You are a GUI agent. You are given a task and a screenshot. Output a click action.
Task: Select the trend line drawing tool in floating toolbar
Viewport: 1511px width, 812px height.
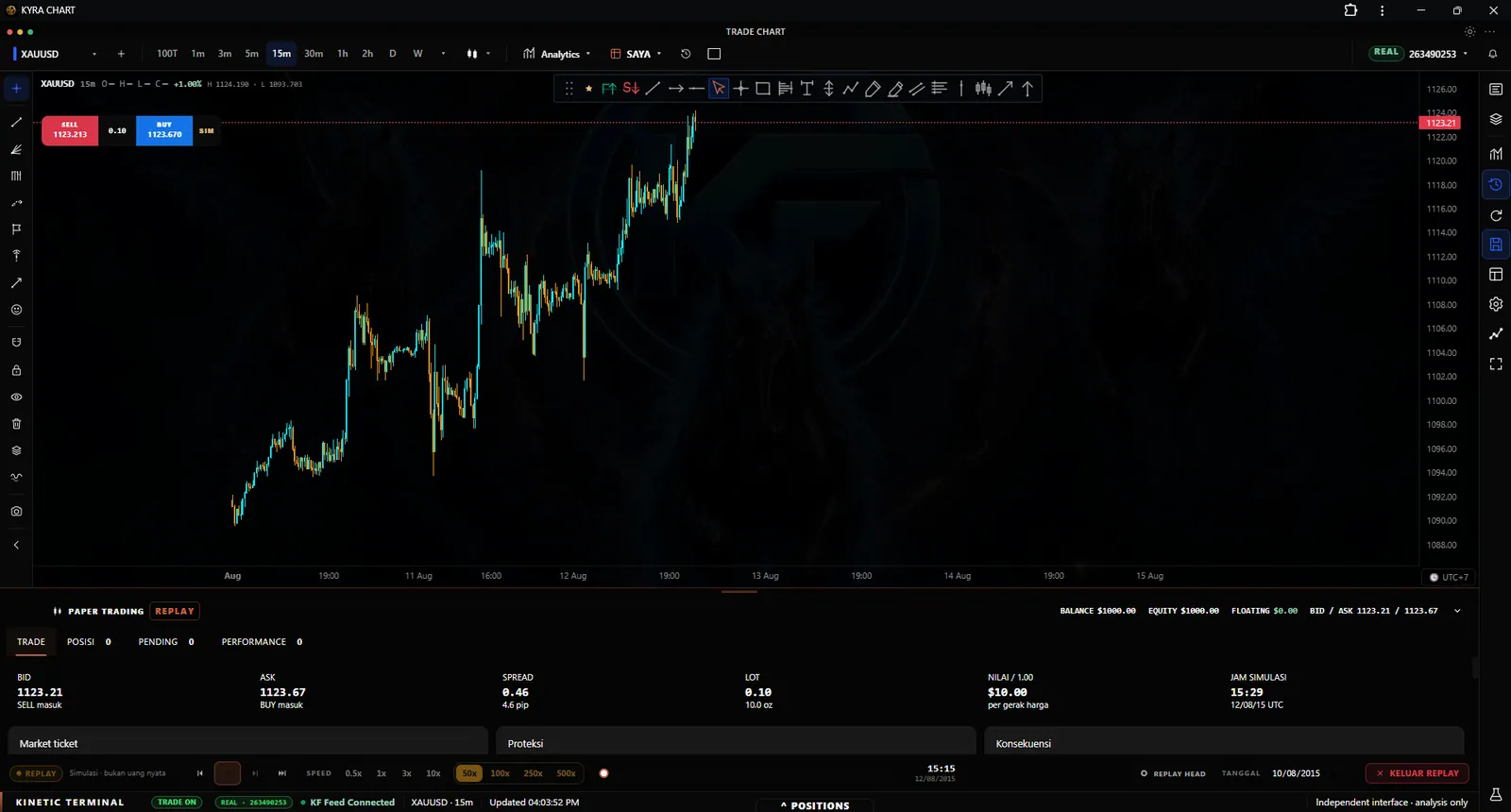[x=653, y=88]
